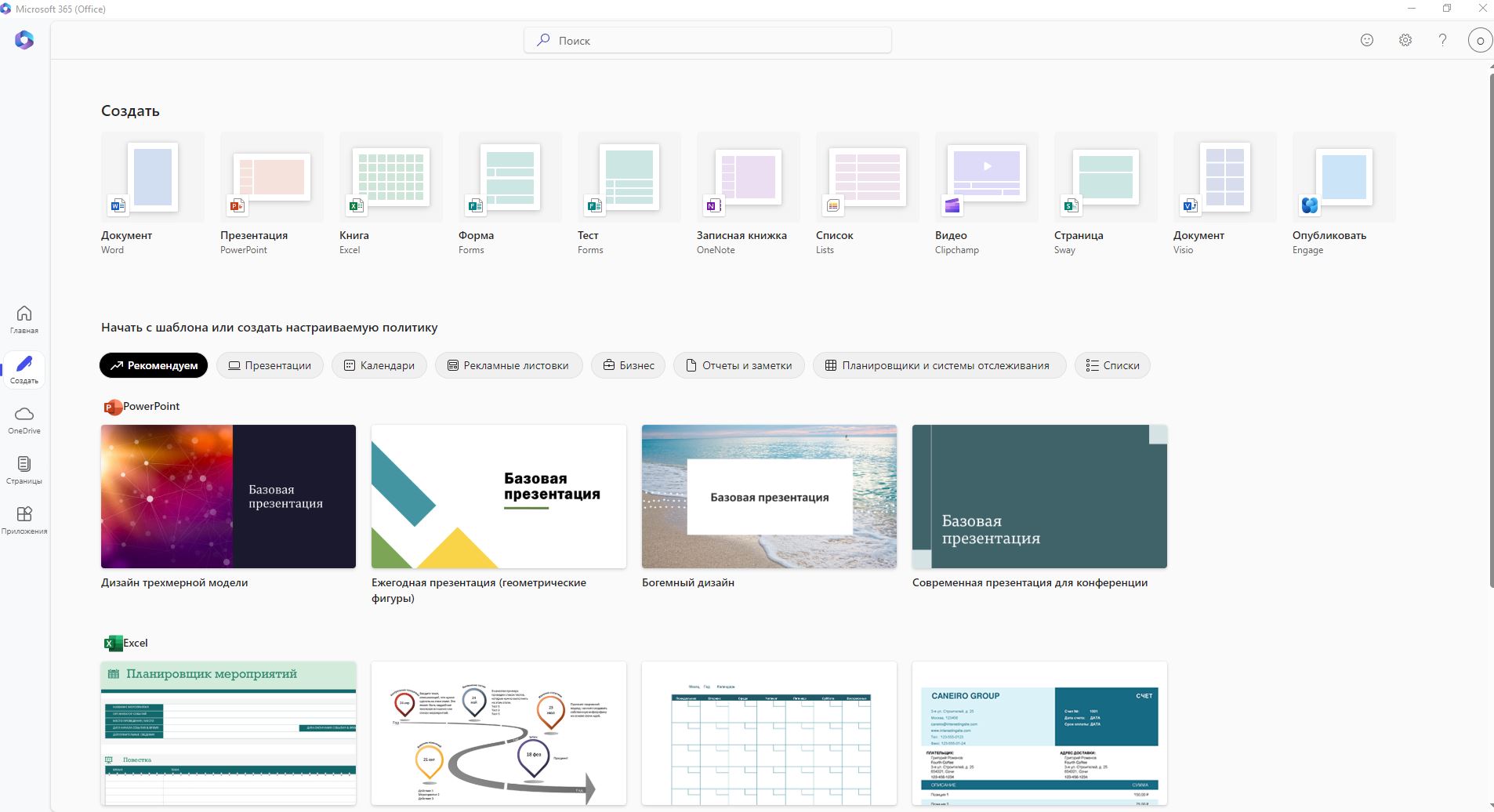
Task: Select the Рекламные листовки filter tab
Action: tap(509, 365)
